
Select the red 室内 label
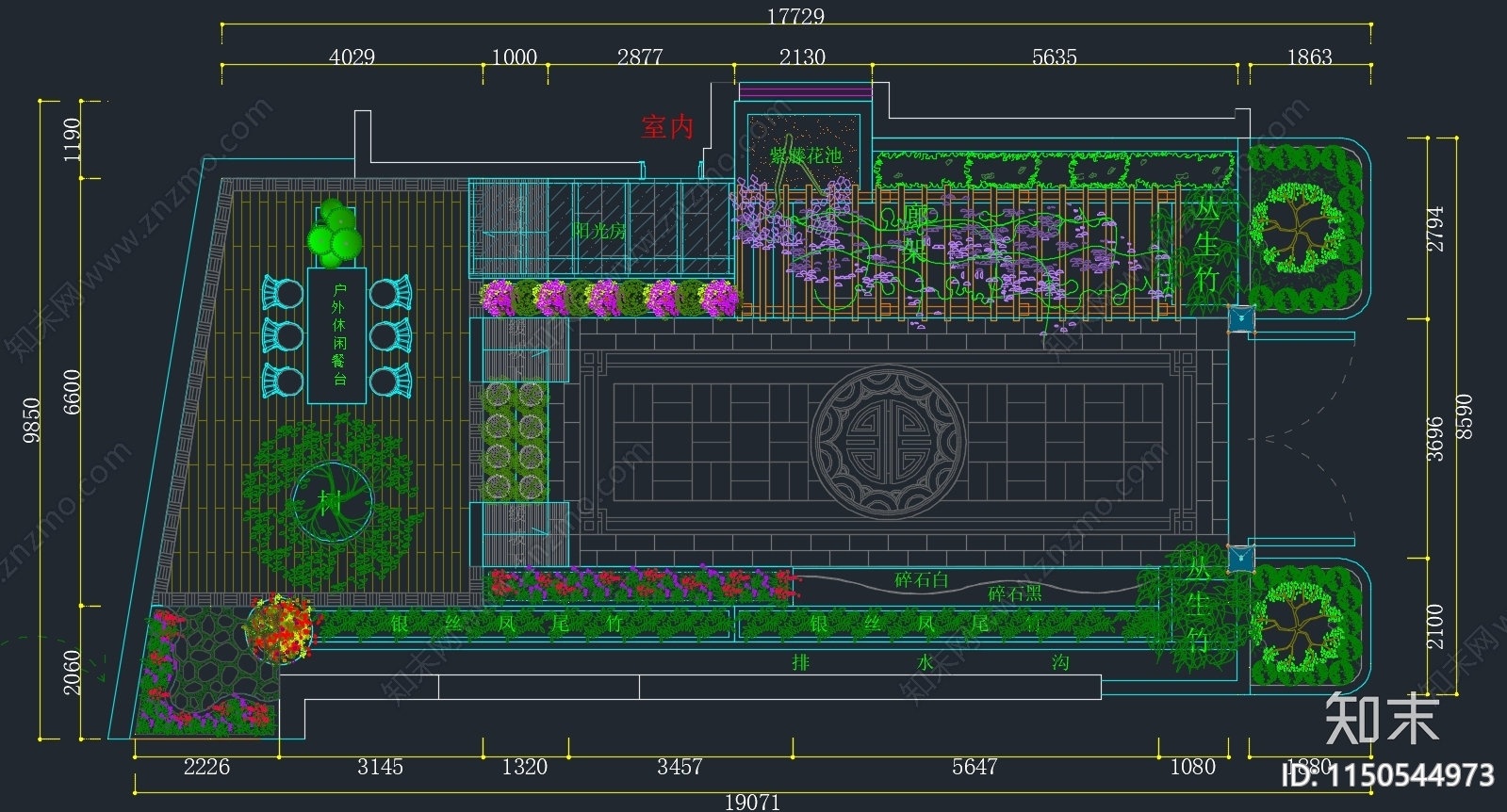coord(668,126)
